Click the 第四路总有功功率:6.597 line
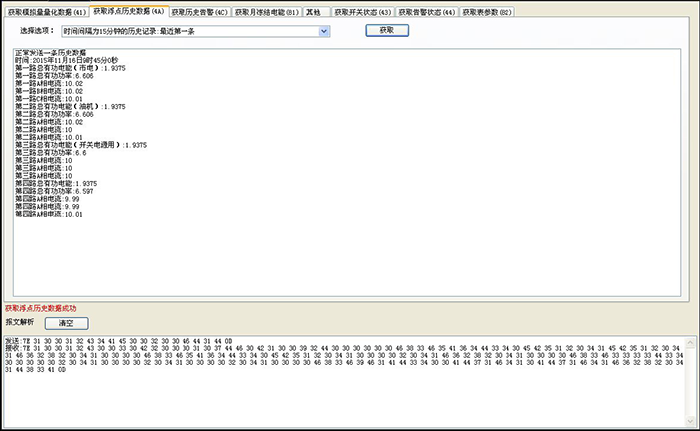This screenshot has height=431, width=700. click(x=54, y=191)
